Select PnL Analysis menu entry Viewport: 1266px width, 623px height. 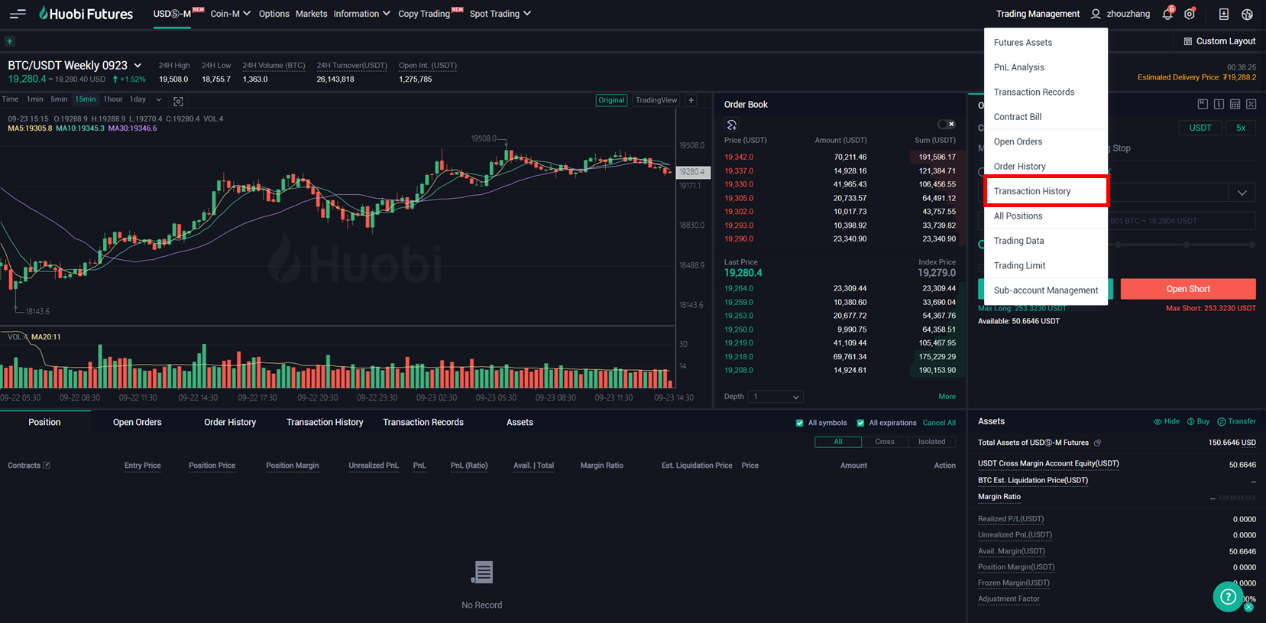point(1046,68)
